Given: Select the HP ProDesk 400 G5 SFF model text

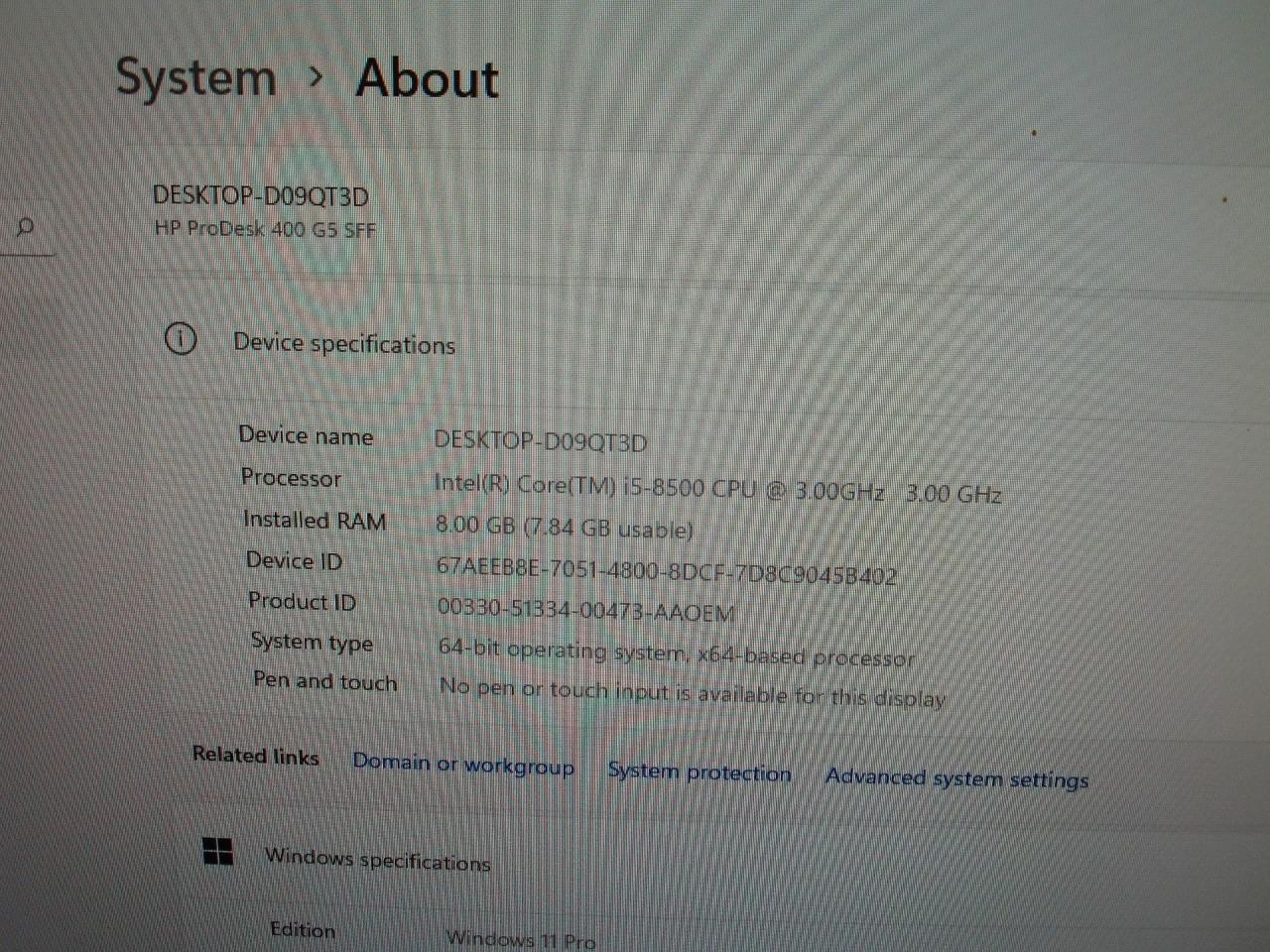Looking at the screenshot, I should [x=265, y=229].
